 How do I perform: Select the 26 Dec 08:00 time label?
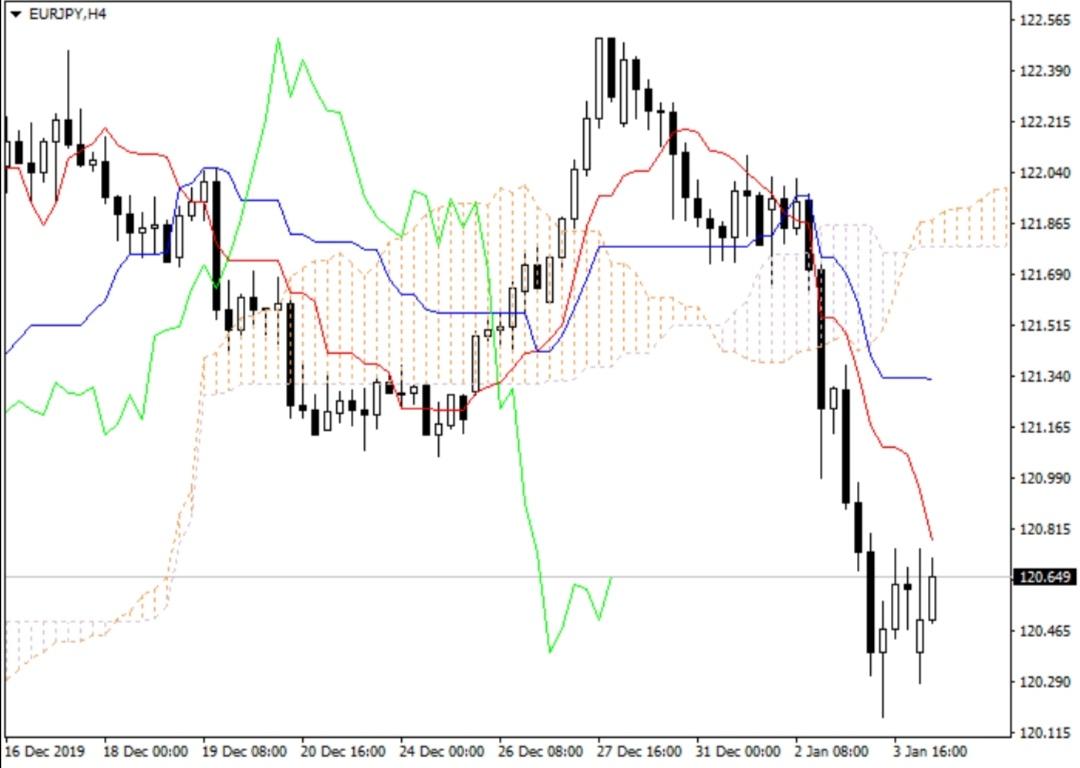click(x=542, y=751)
